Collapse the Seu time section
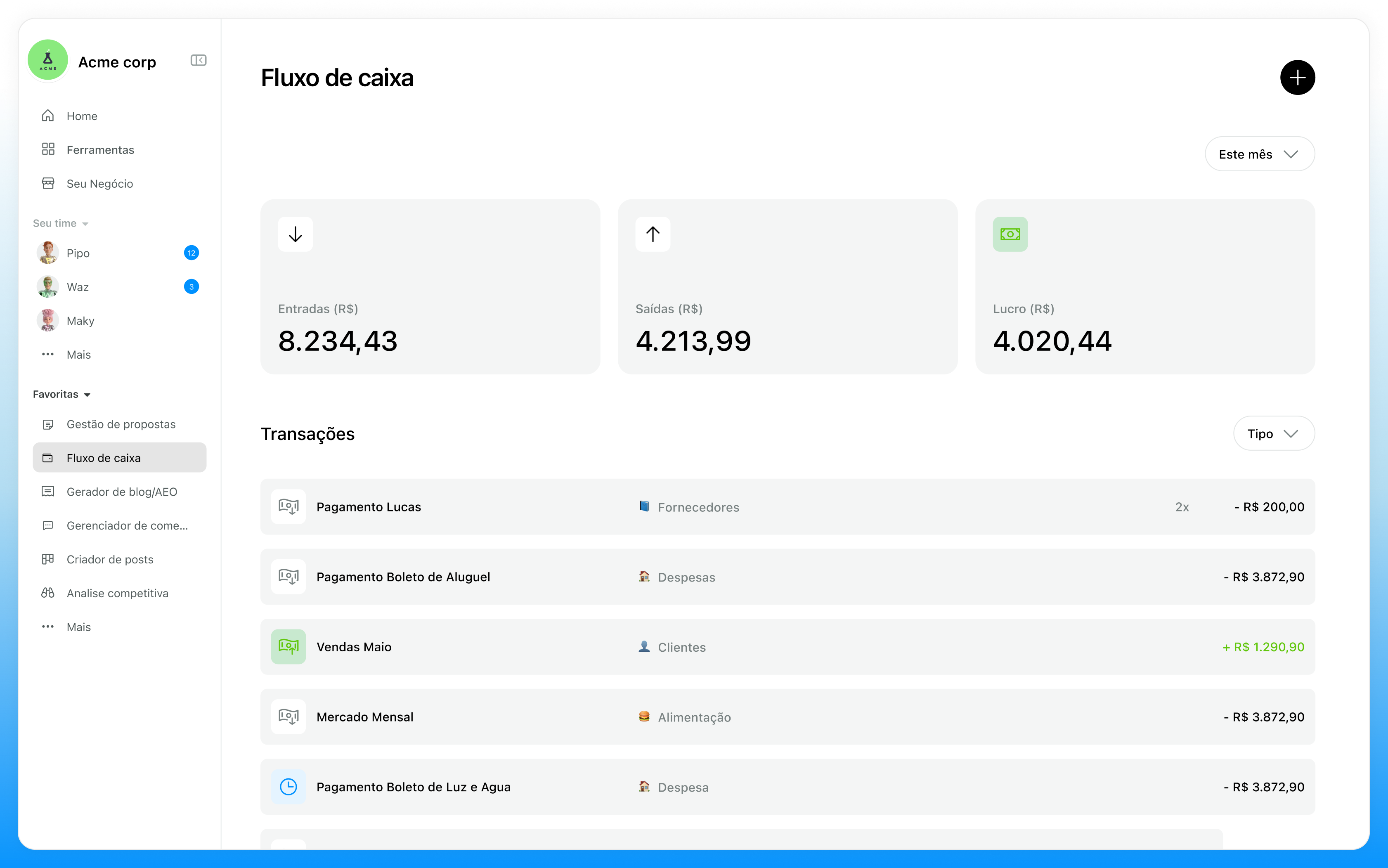The image size is (1388, 868). click(60, 223)
